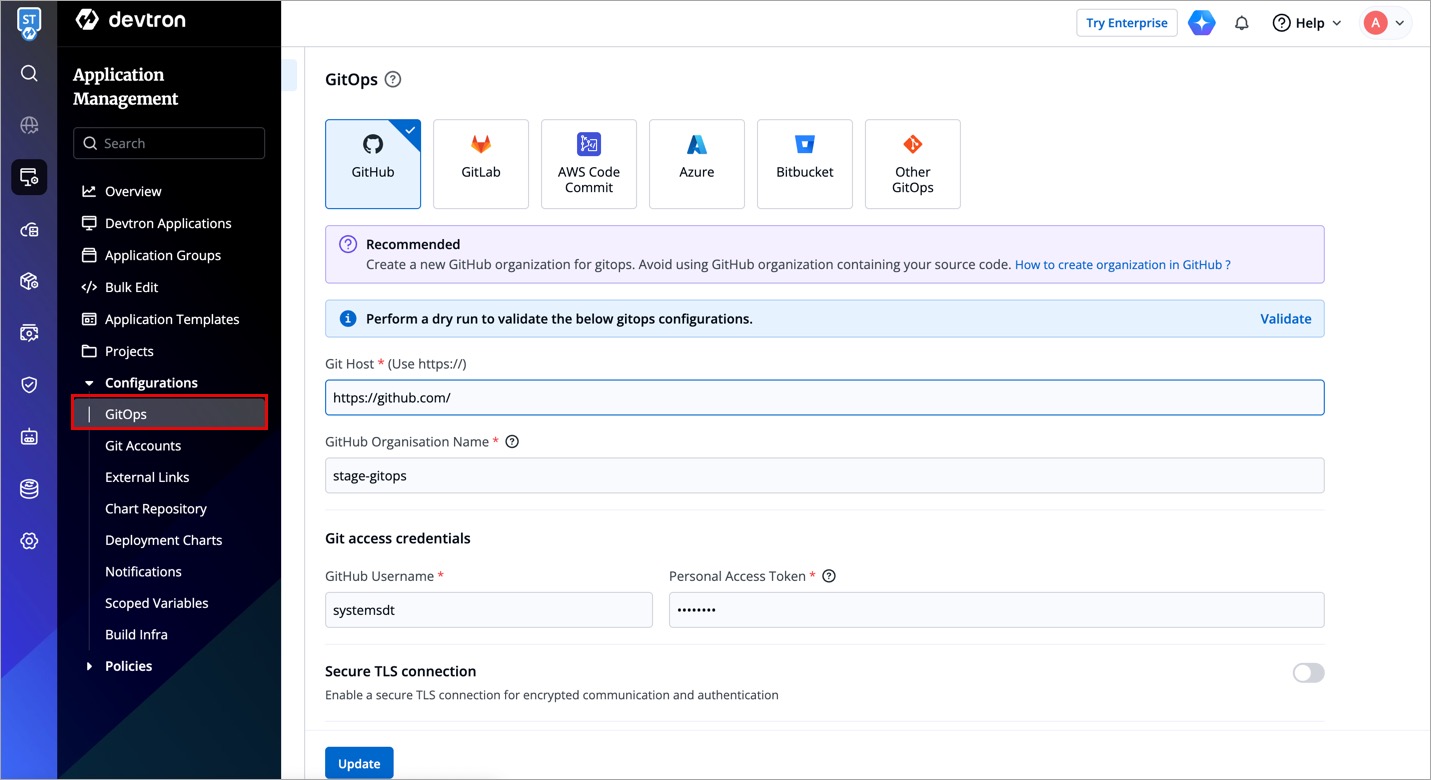Screen dimensions: 1431x780
Task: Click the security shield icon in sidebar
Action: click(x=29, y=385)
